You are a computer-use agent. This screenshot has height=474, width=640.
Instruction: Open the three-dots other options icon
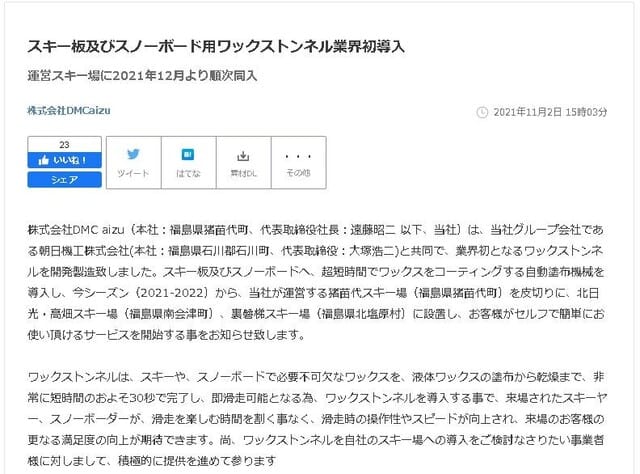(298, 156)
